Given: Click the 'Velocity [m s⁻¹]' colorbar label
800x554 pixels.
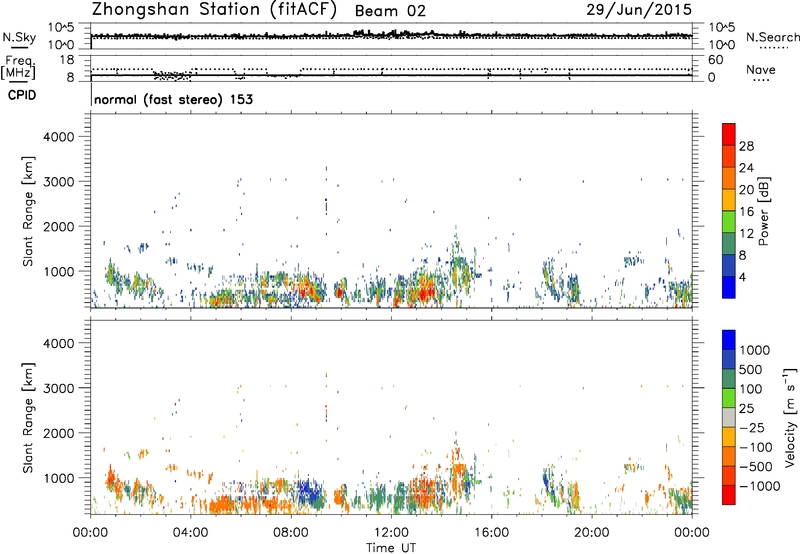Looking at the screenshot, I should click(790, 417).
